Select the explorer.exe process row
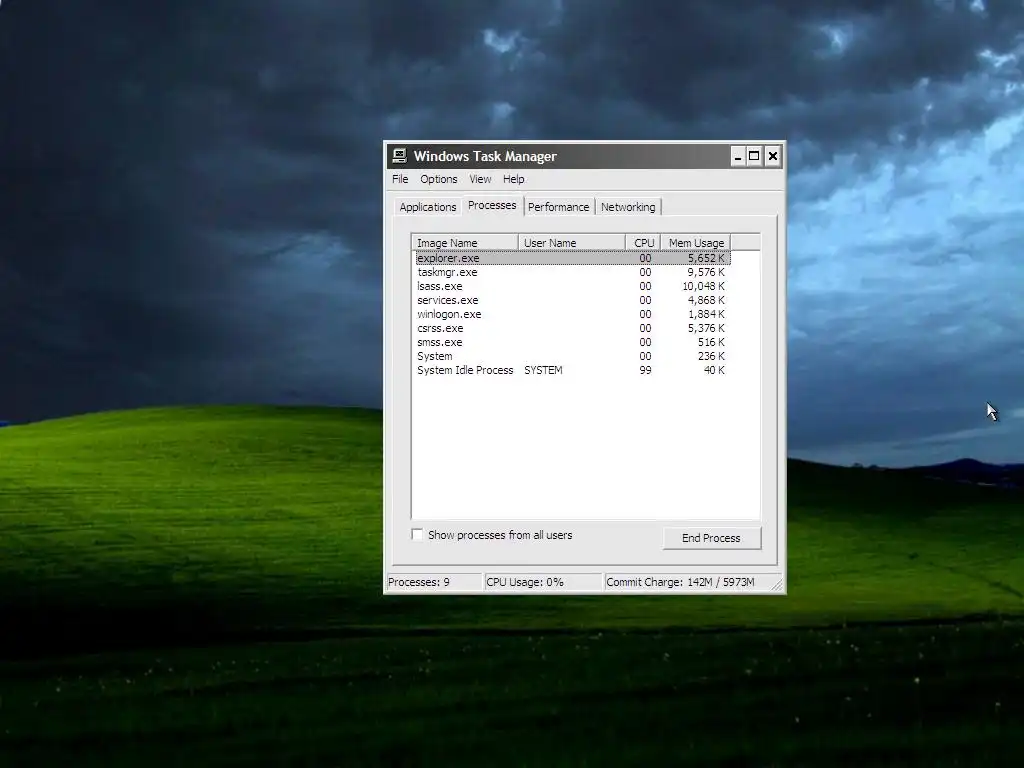 click(572, 258)
